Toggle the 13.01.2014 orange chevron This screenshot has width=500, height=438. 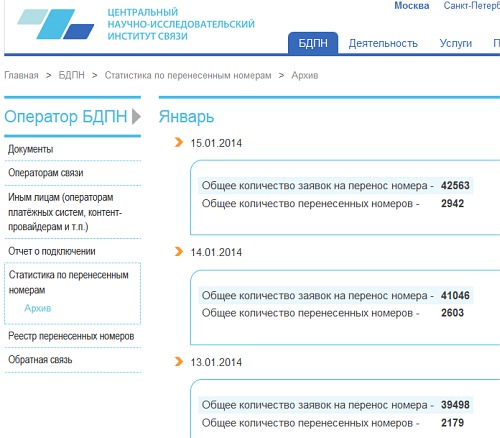179,361
